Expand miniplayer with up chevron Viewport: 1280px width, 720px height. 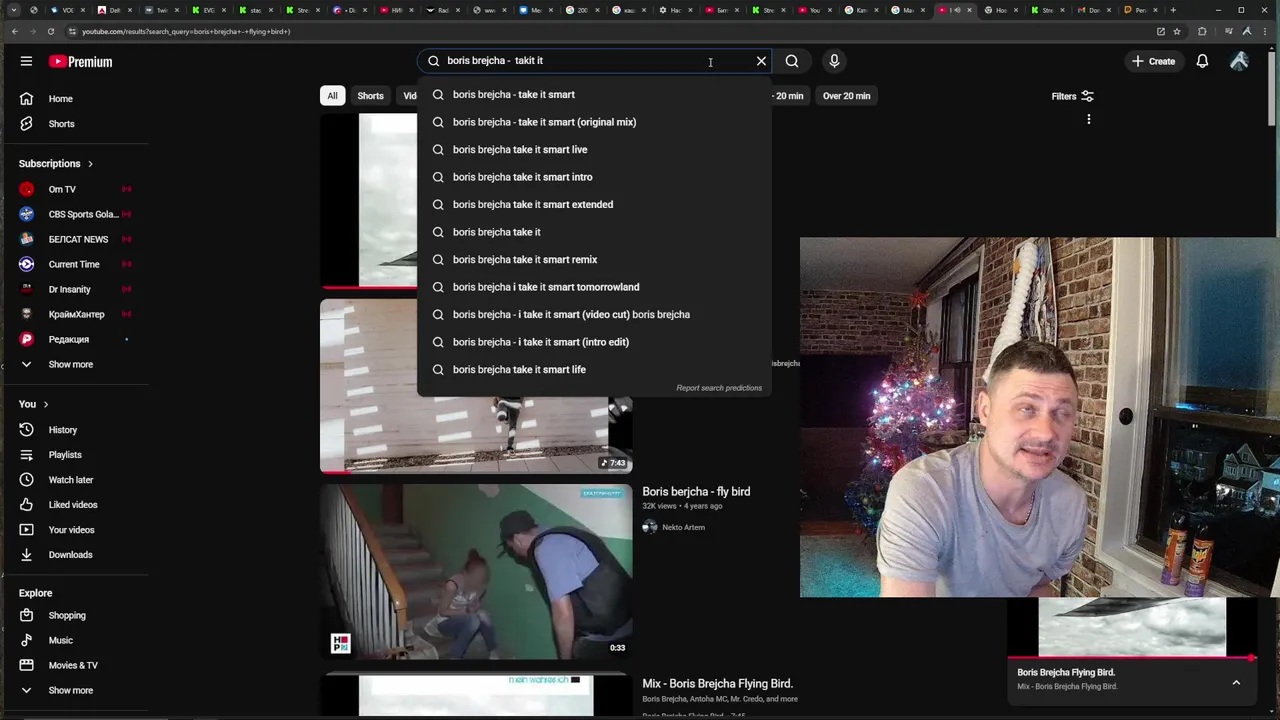(1236, 682)
